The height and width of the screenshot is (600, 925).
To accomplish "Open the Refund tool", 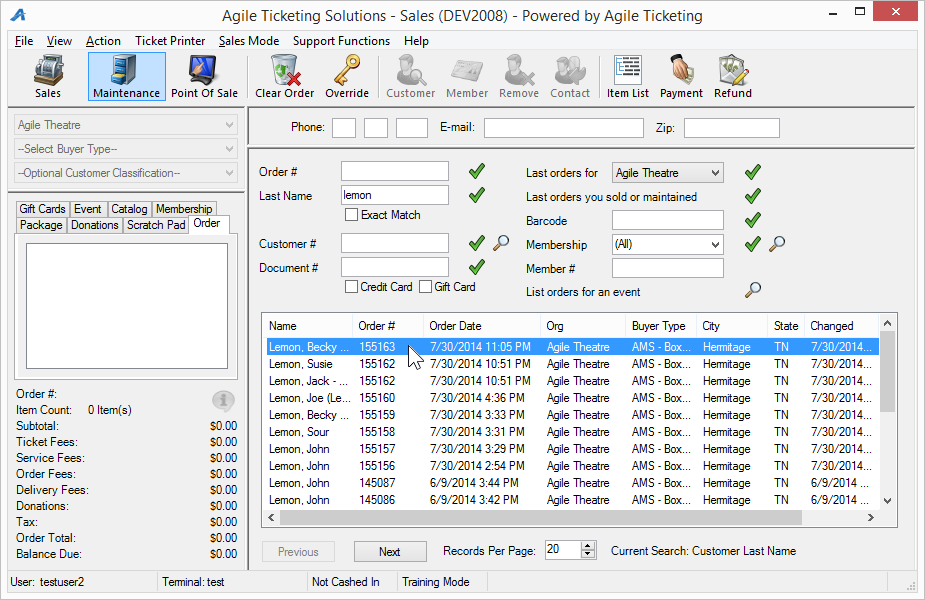I will click(733, 77).
